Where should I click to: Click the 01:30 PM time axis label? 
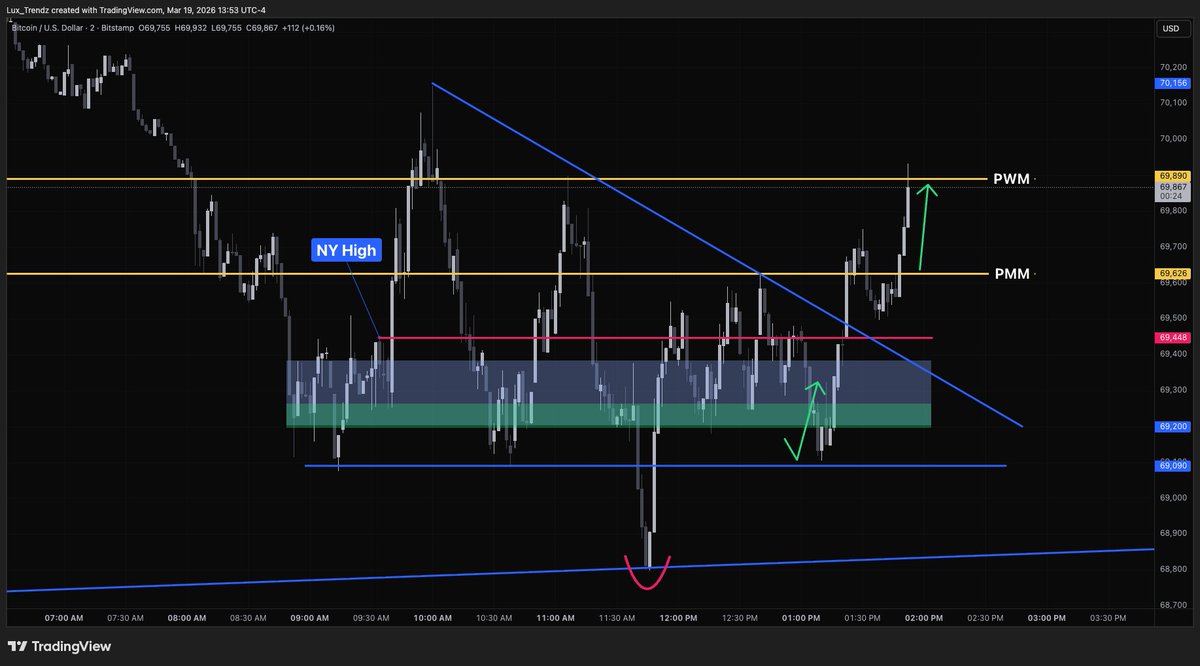(x=862, y=618)
